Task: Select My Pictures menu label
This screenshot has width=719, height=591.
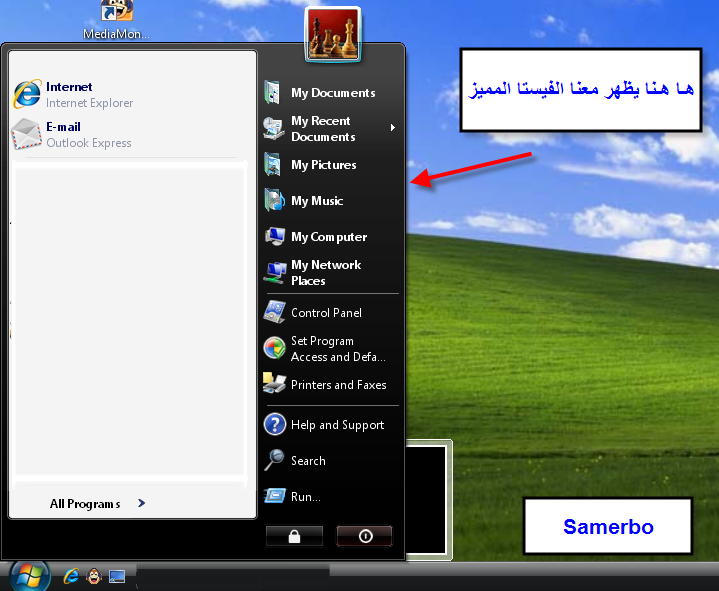Action: click(324, 165)
